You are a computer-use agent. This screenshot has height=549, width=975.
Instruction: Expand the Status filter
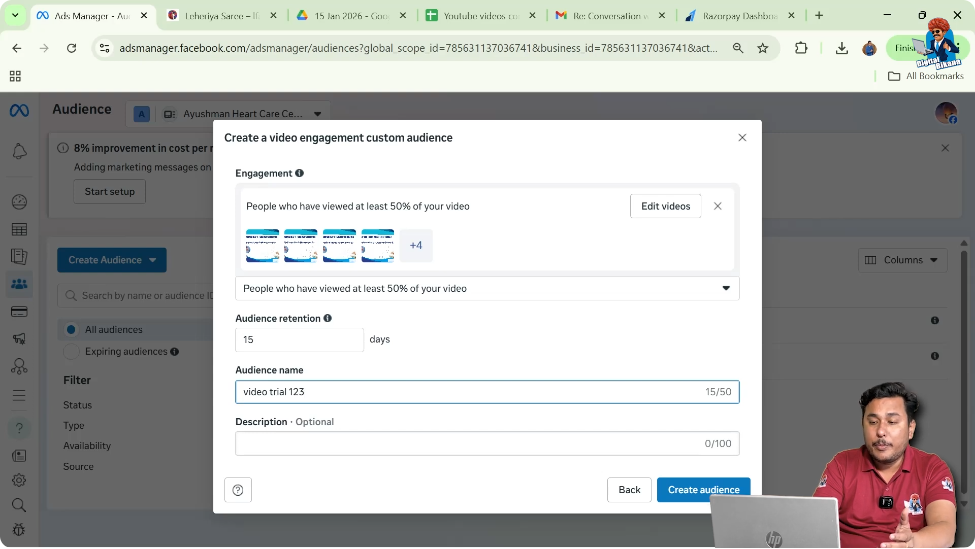click(x=77, y=405)
